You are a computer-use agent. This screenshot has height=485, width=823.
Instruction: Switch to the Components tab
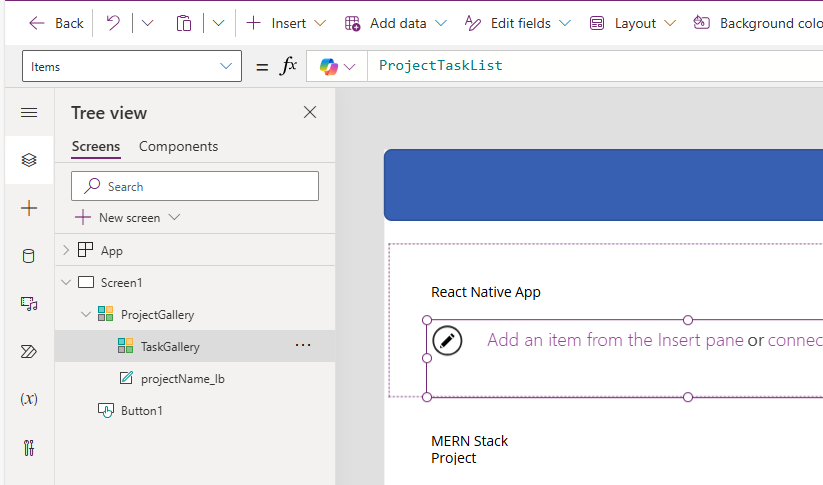pyautogui.click(x=178, y=146)
